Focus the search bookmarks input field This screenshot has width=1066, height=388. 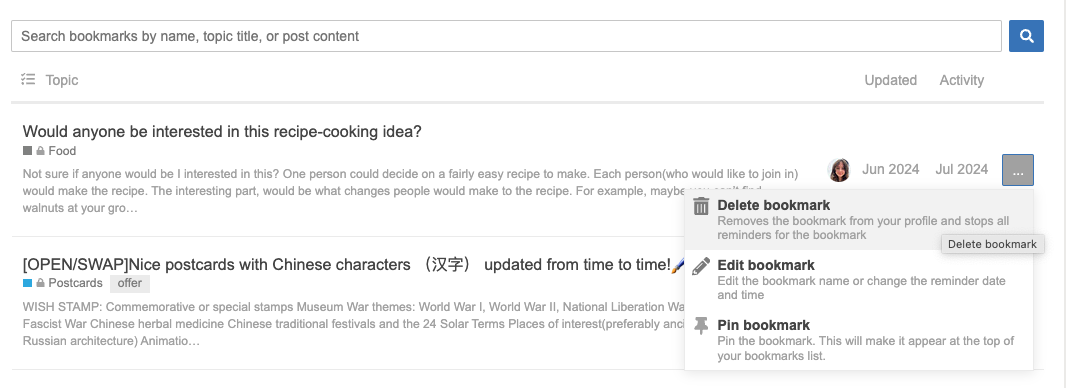[x=506, y=36]
